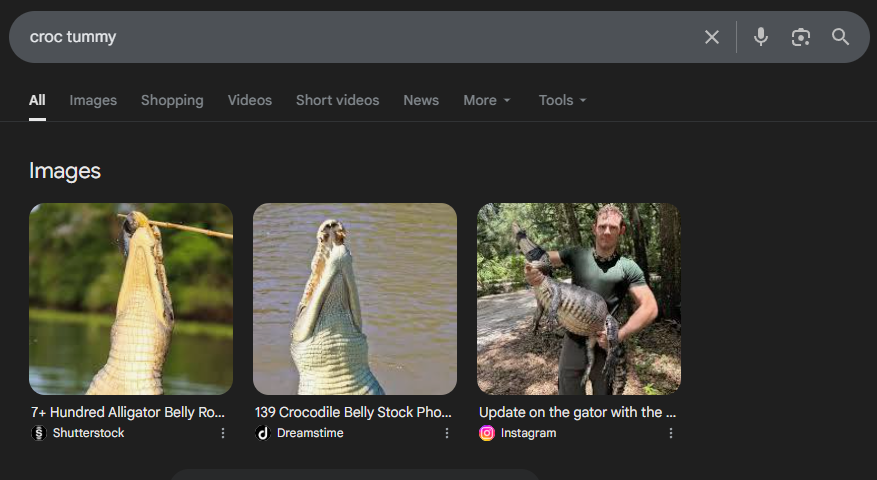
Task: Open three-dot menu for Shutterstock result
Action: [223, 433]
